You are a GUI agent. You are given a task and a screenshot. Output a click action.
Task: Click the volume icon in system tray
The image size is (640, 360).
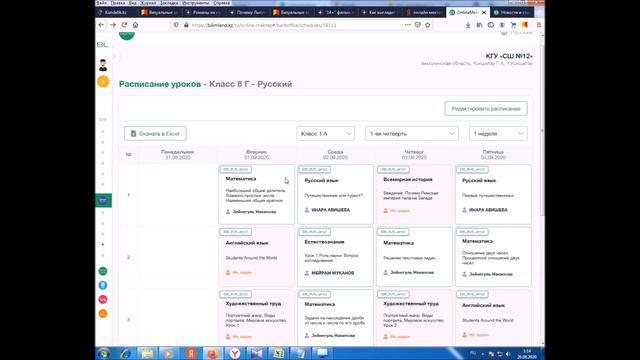coord(508,354)
